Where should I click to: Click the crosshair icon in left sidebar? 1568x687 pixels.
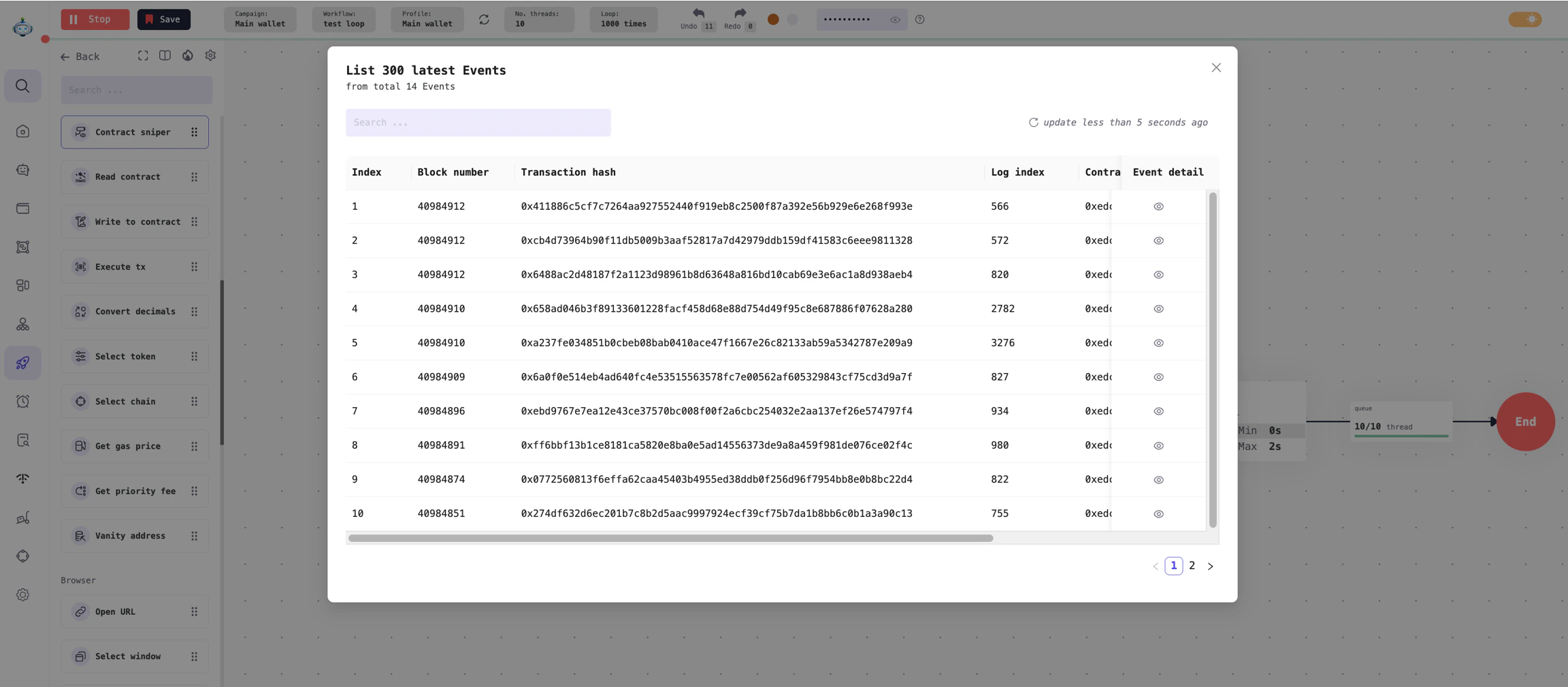pyautogui.click(x=22, y=556)
